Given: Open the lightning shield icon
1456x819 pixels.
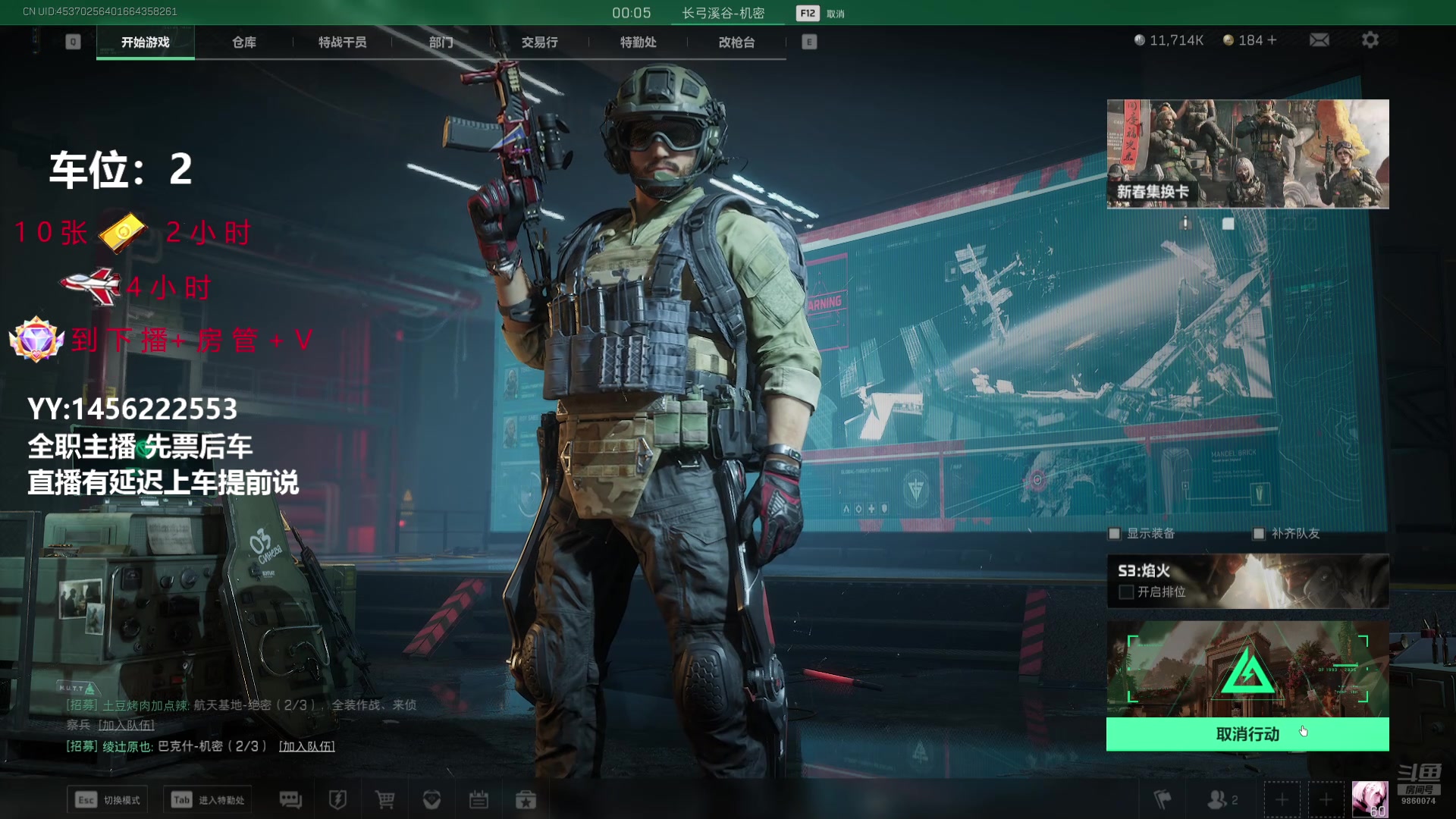Looking at the screenshot, I should (x=337, y=800).
